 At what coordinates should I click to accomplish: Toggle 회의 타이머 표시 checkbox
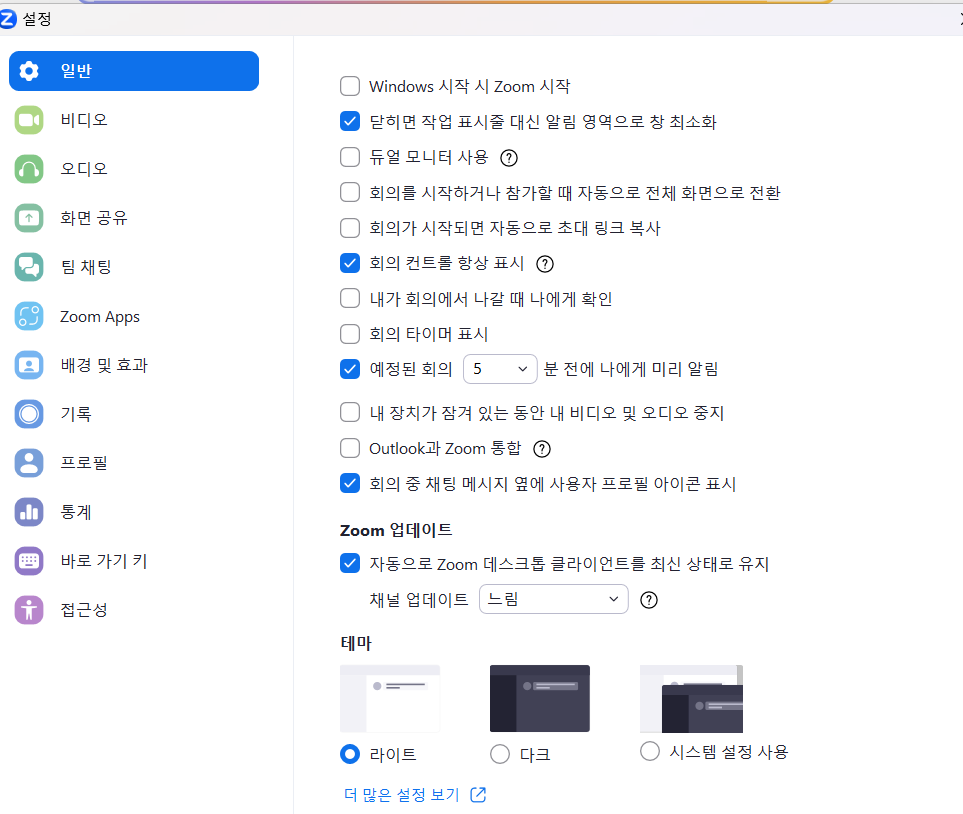click(x=350, y=334)
